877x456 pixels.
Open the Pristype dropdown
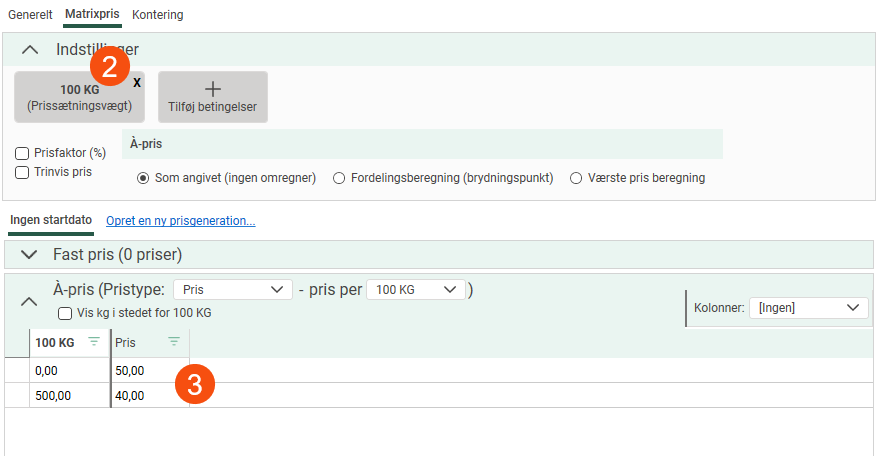232,289
